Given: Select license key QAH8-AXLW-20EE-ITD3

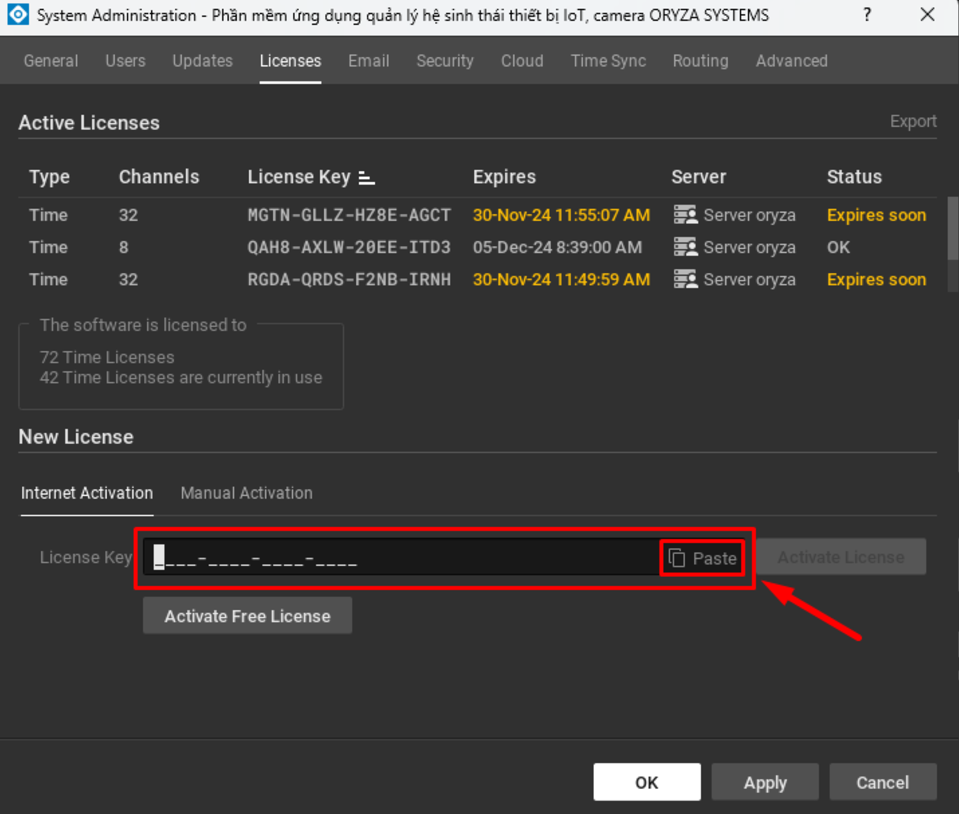Looking at the screenshot, I should tap(349, 248).
